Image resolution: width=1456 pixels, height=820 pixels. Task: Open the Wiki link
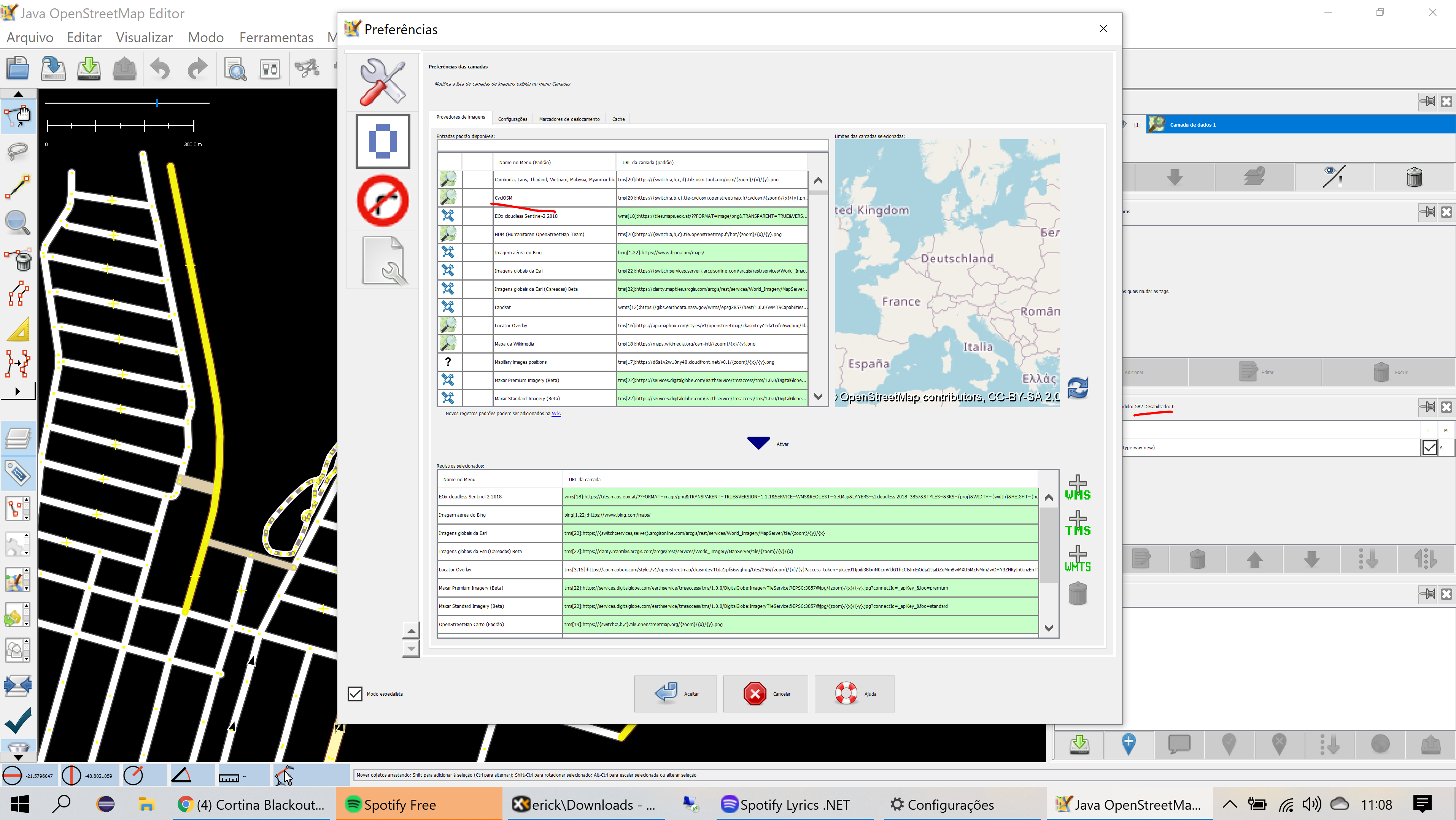pos(556,413)
